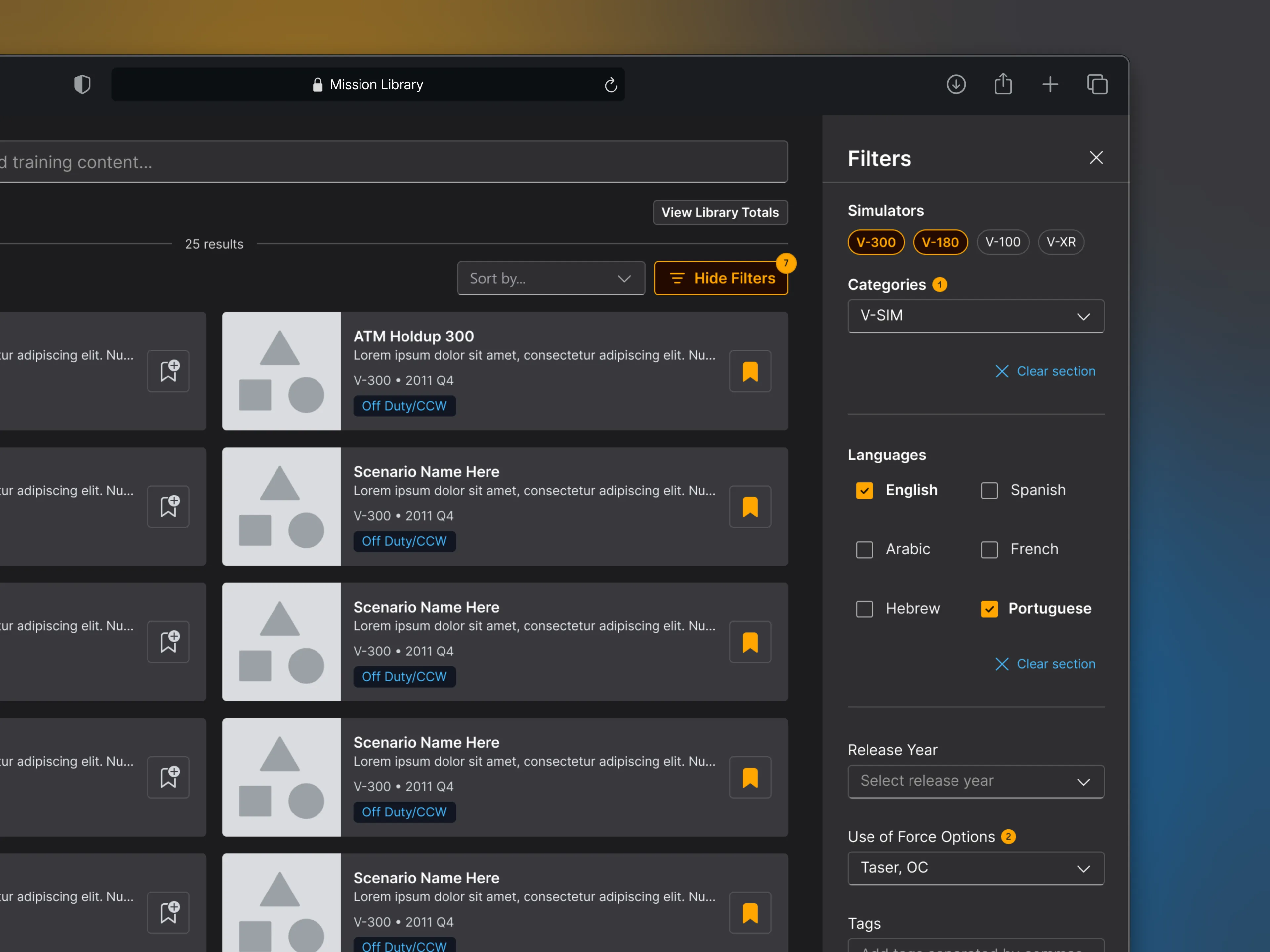Screen dimensions: 1270x952
Task: Open the Select release year dropdown
Action: point(976,781)
